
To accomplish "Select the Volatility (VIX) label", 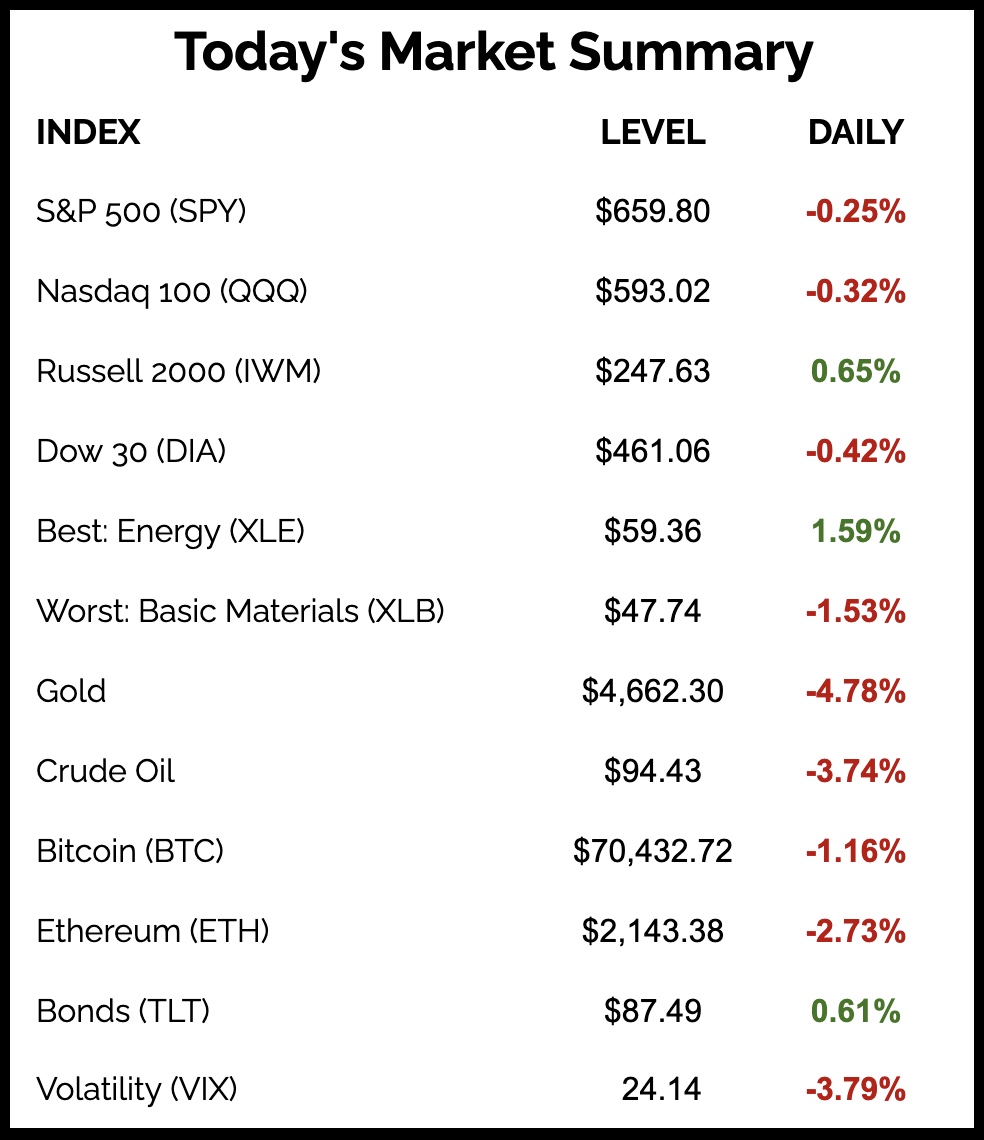I will click(x=137, y=1088).
